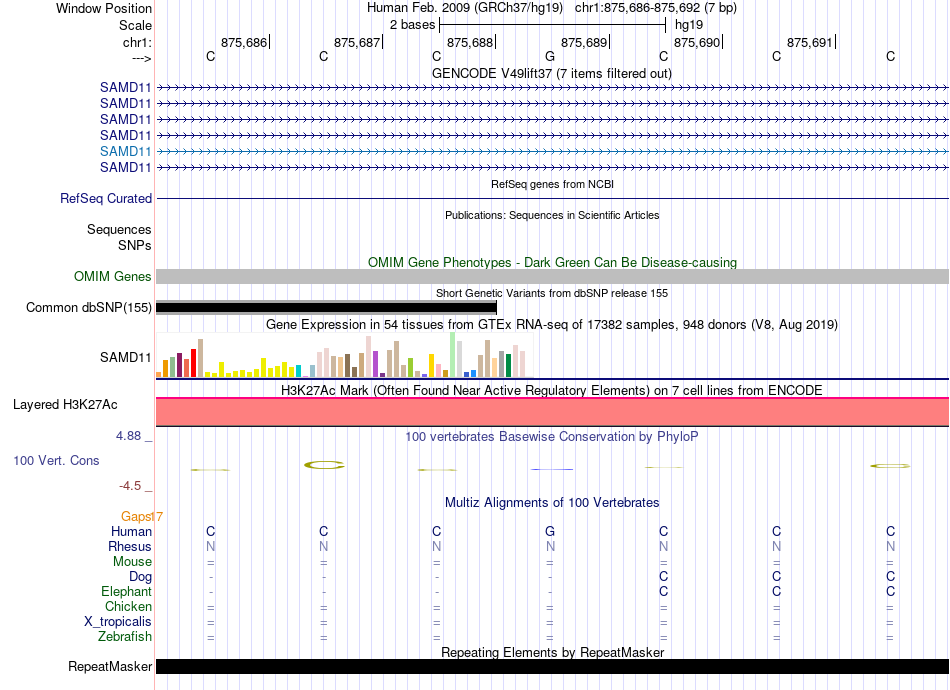Click the Publications: Sequences in Scientific Articles title

[552, 215]
